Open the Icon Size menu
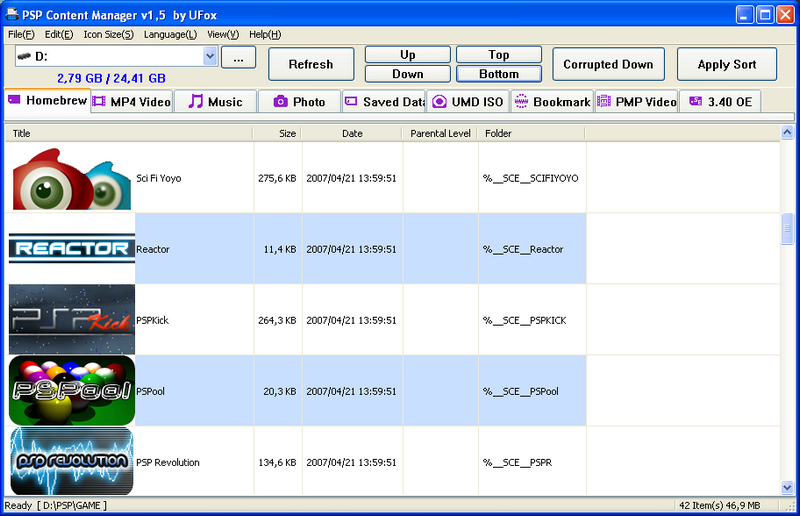Viewport: 800px width, 516px height. click(x=108, y=34)
